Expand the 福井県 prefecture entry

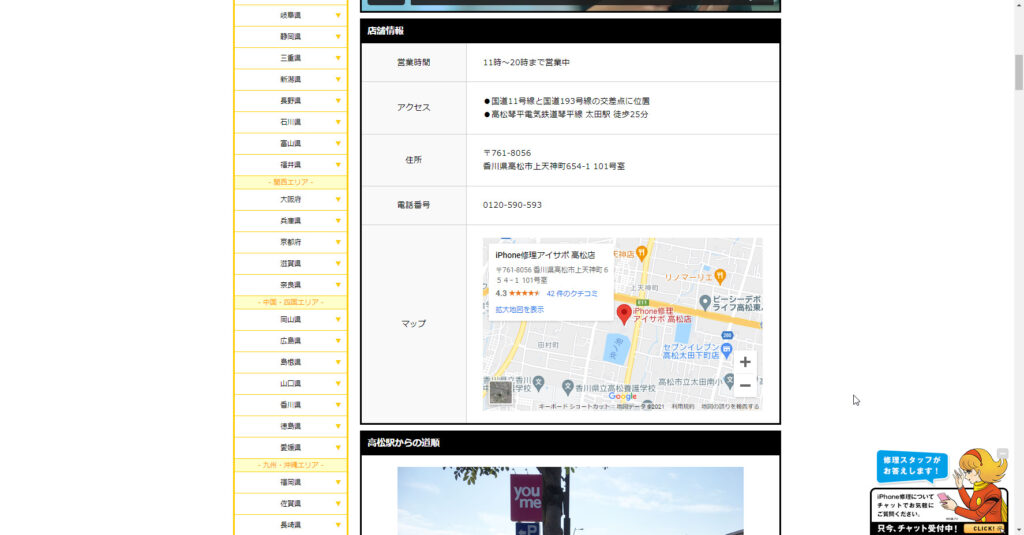(x=291, y=165)
